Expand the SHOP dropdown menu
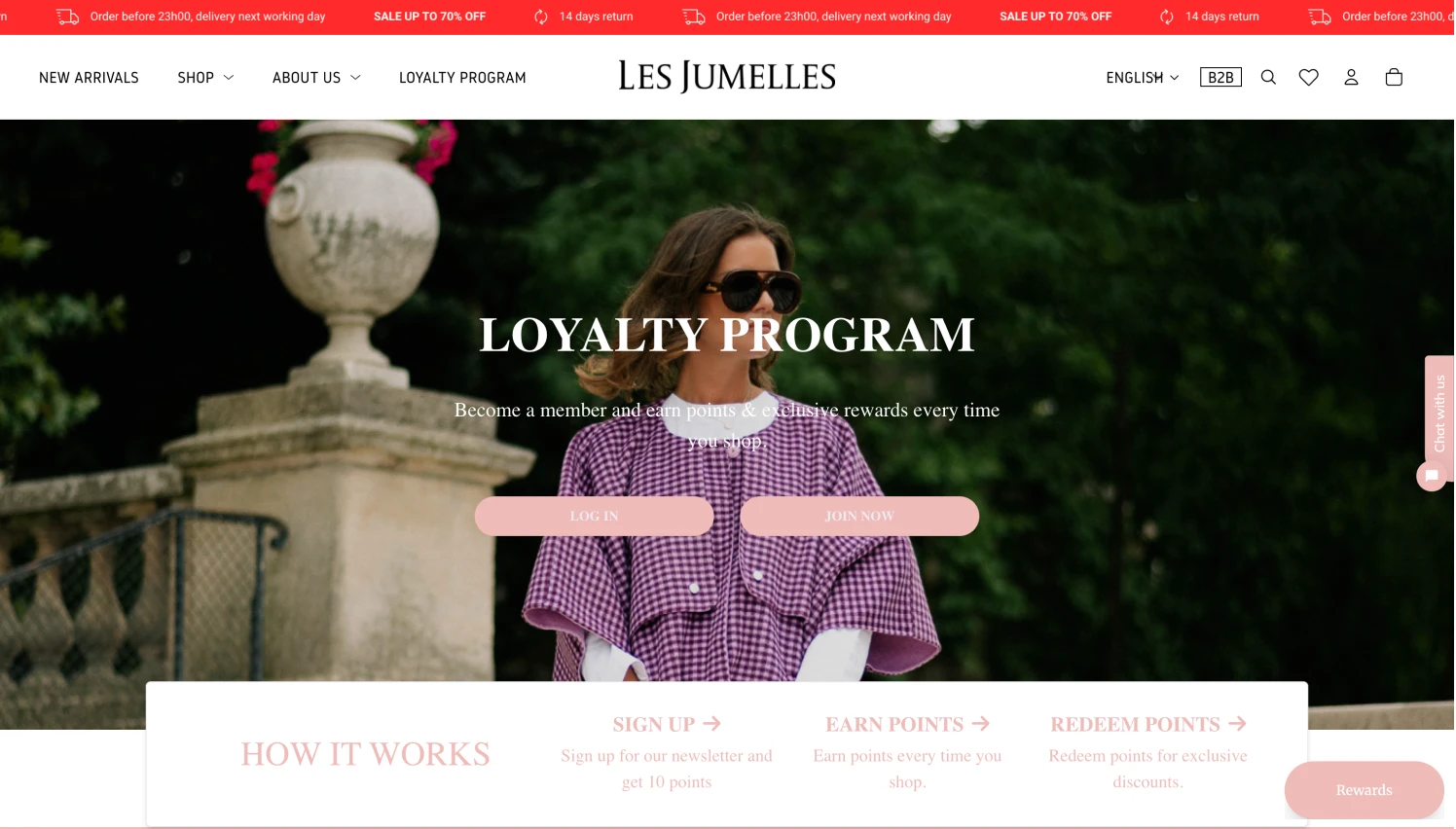 (x=205, y=78)
